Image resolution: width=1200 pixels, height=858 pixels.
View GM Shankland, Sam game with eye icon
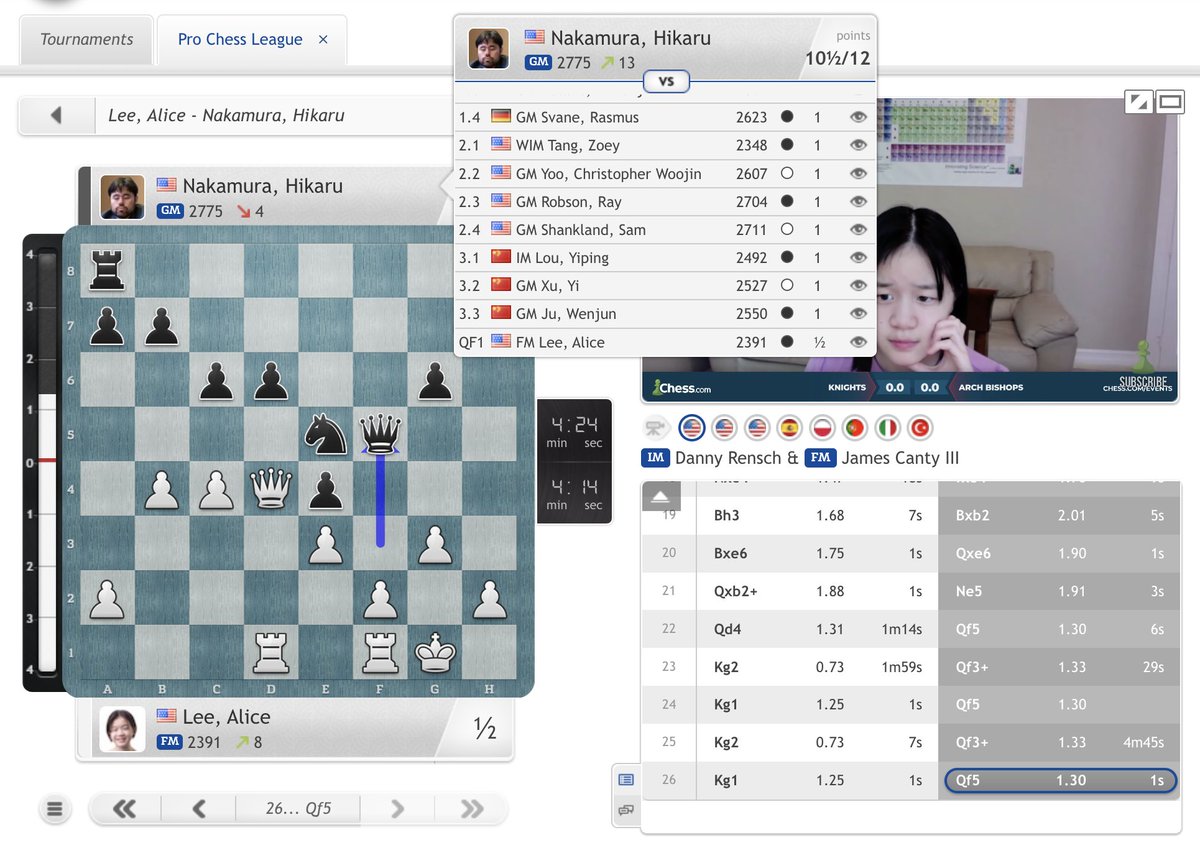click(x=857, y=229)
